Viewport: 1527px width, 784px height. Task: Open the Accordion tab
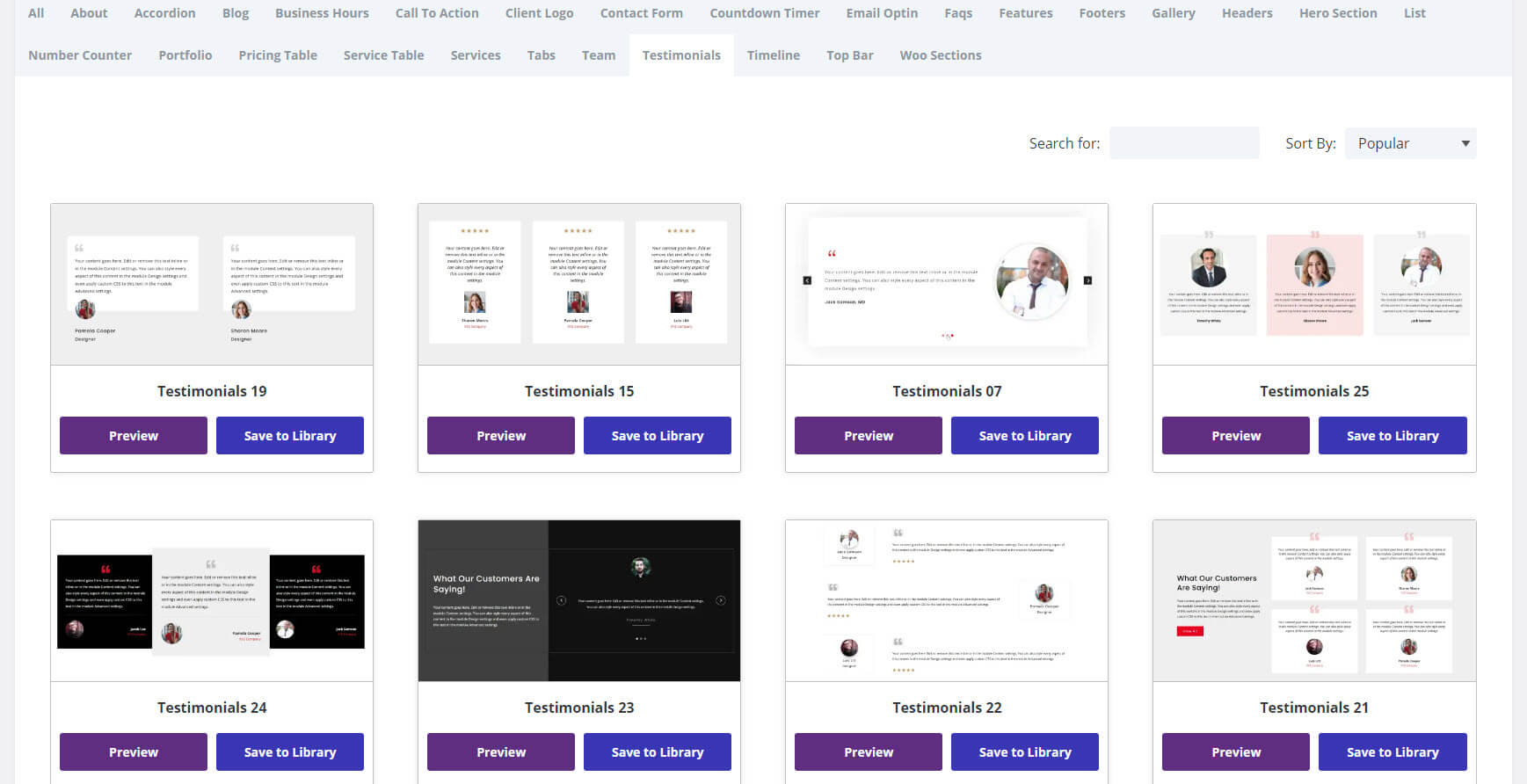pyautogui.click(x=165, y=13)
